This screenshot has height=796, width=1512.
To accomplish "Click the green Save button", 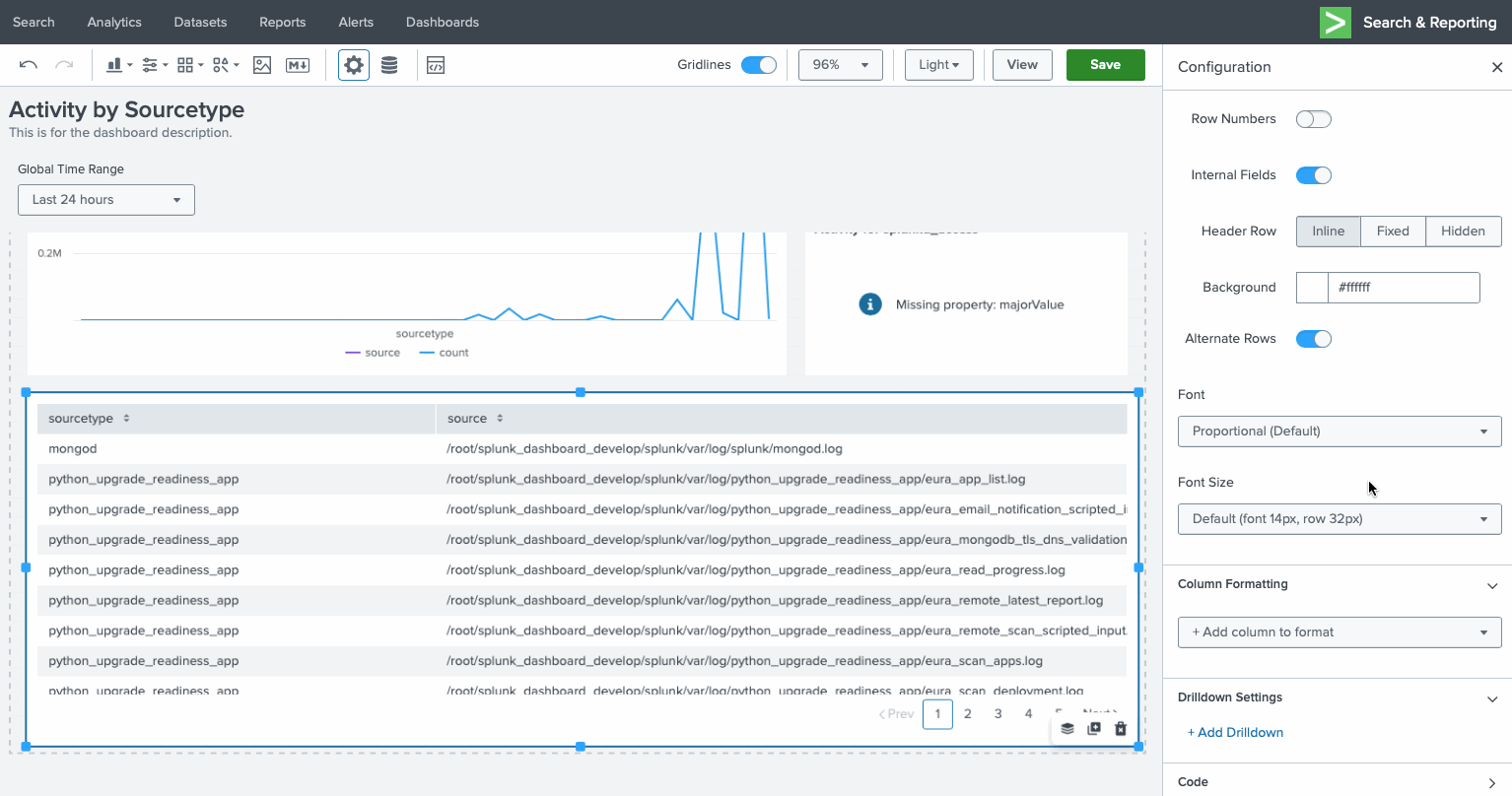I will click(x=1105, y=65).
